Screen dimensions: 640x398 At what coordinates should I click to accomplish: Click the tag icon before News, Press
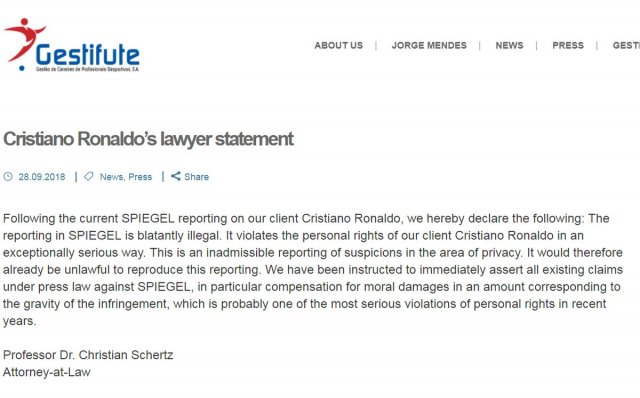[89, 176]
